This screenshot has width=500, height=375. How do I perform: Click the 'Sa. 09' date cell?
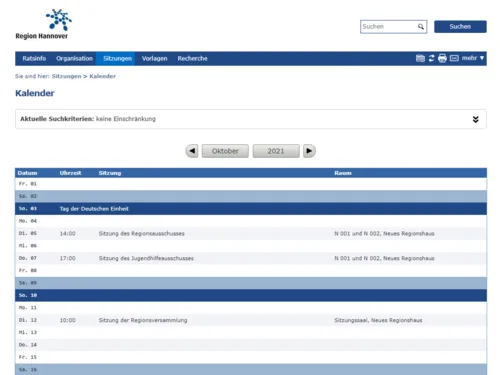pos(28,283)
